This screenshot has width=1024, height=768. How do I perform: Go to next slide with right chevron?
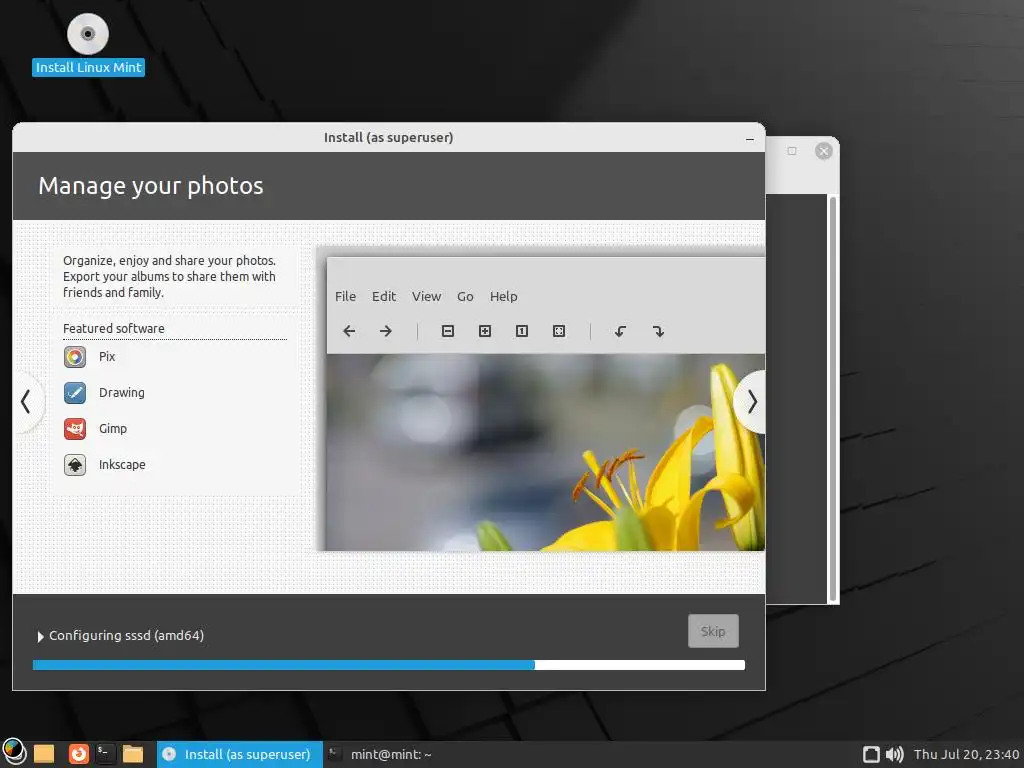pyautogui.click(x=751, y=402)
